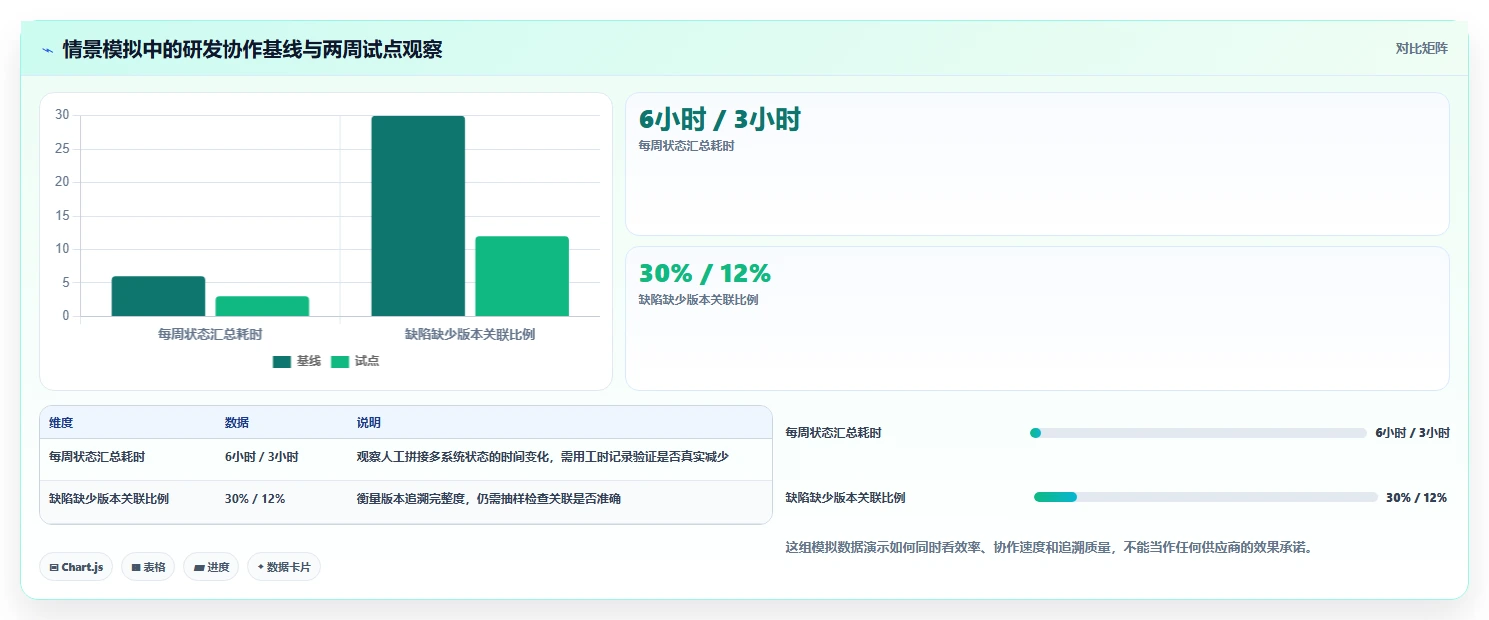Screen dimensions: 1489x620
Task: Click the disclaimer note starting 这组模拟数据
Action: (1049, 547)
